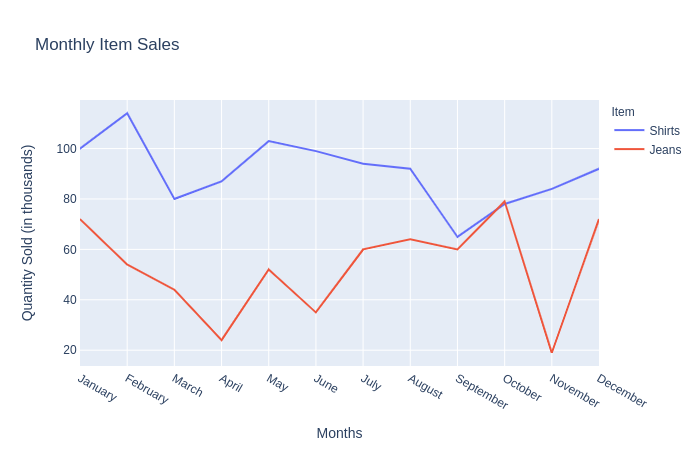Click the Shirts peak at February

pyautogui.click(x=127, y=113)
